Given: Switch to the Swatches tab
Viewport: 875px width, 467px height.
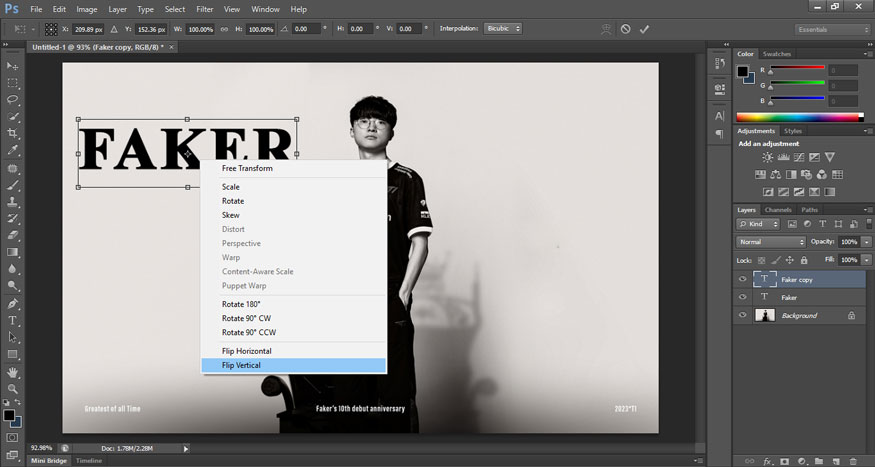Looking at the screenshot, I should coord(777,54).
